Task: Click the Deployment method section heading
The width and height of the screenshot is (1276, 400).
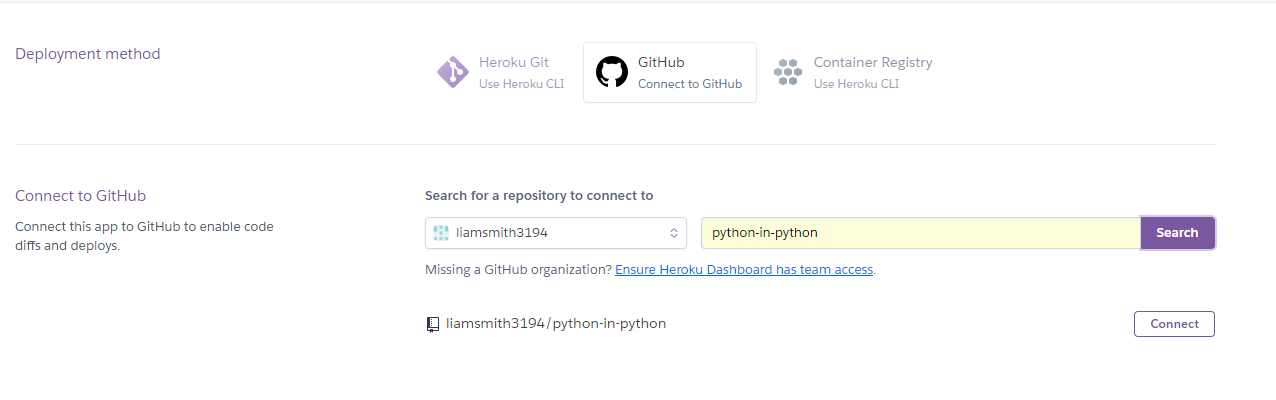Action: click(88, 54)
